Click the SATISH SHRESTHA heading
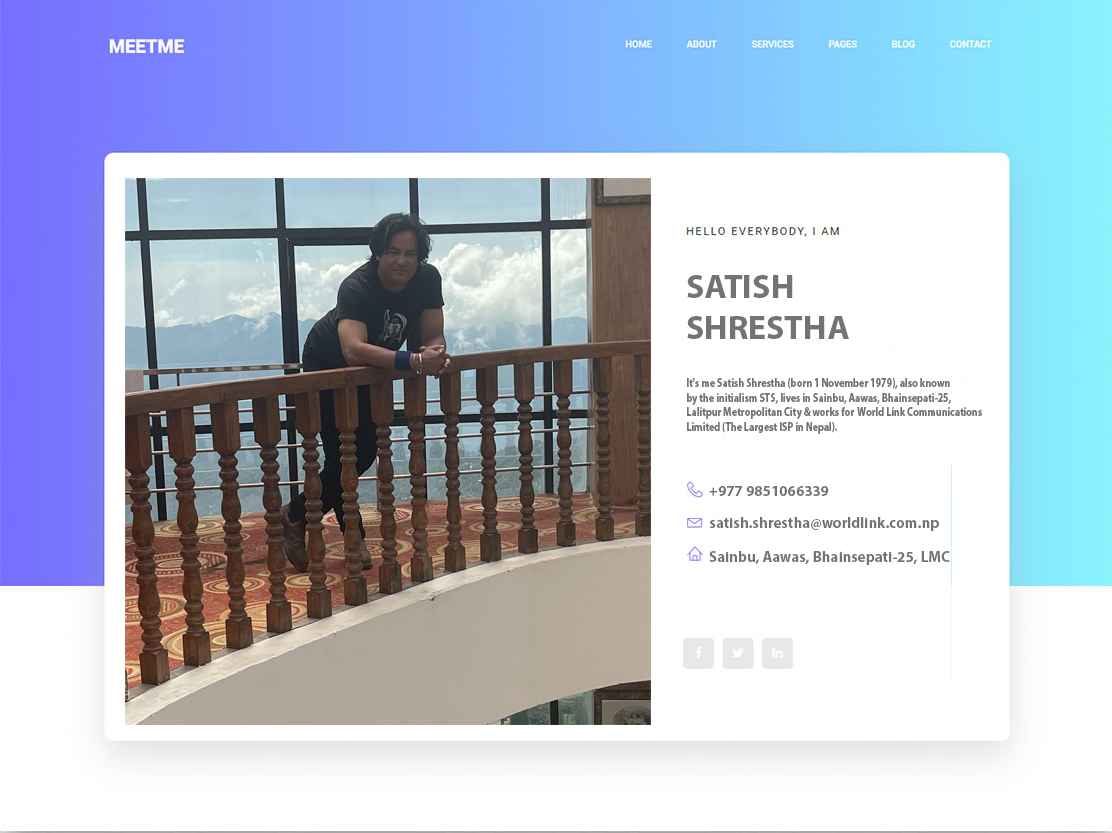This screenshot has height=833, width=1112. pos(767,308)
